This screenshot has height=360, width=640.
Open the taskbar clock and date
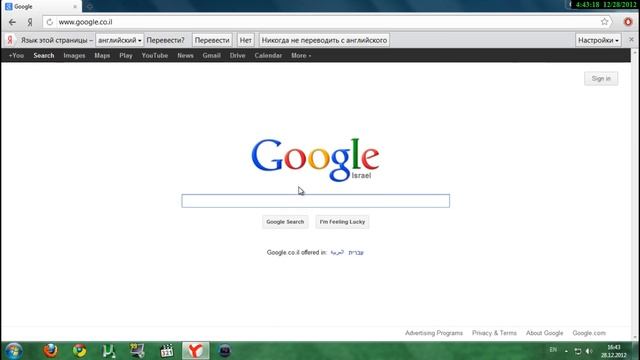tap(613, 351)
